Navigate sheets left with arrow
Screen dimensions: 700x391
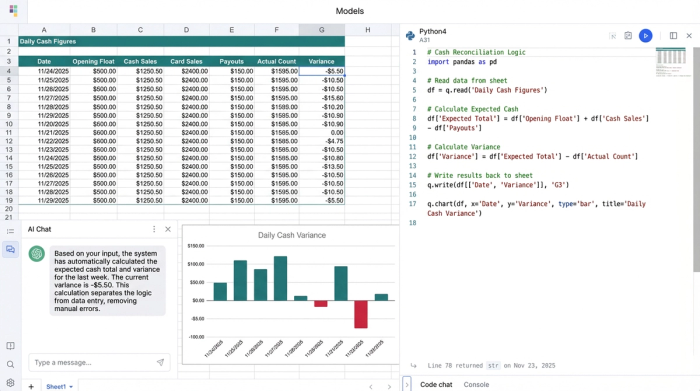371,387
